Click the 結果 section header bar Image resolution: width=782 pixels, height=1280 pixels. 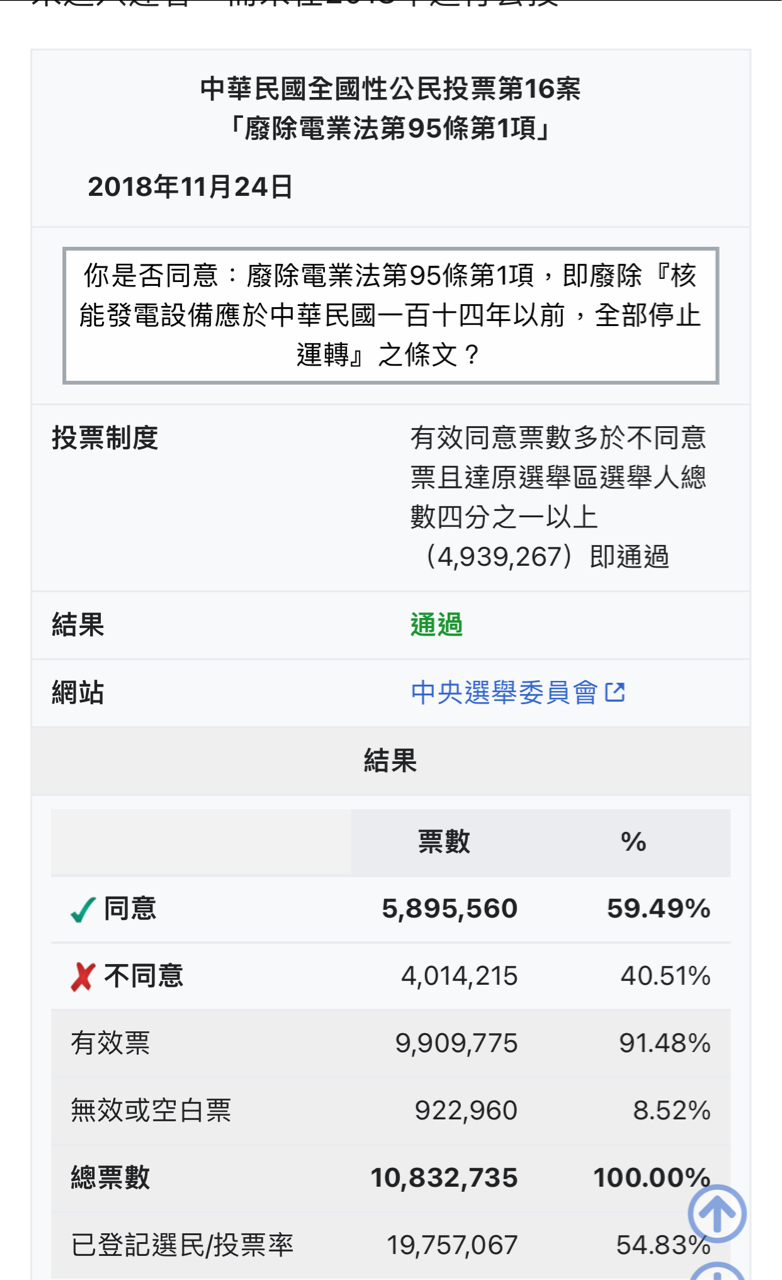coord(391,761)
